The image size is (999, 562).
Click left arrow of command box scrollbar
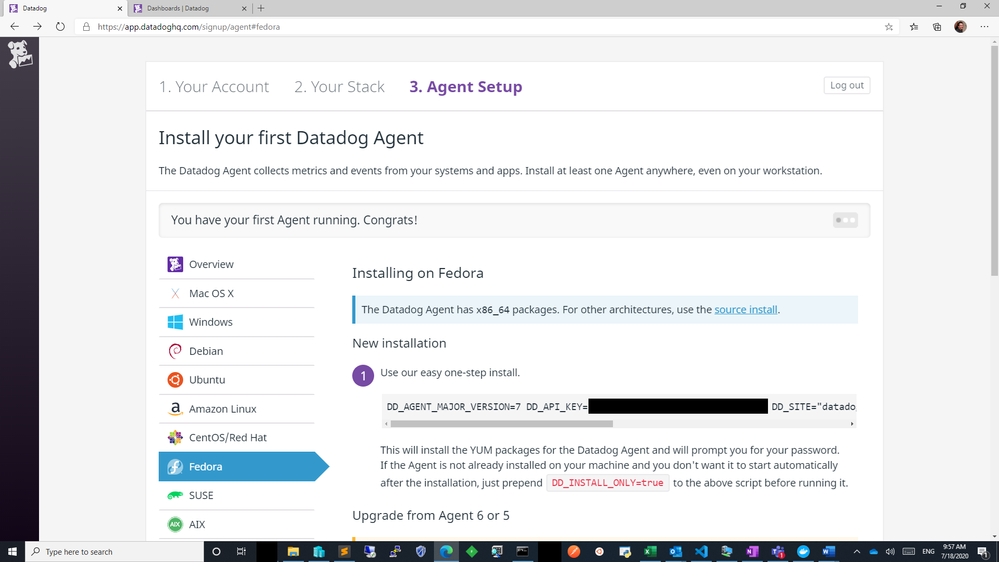[x=386, y=424]
